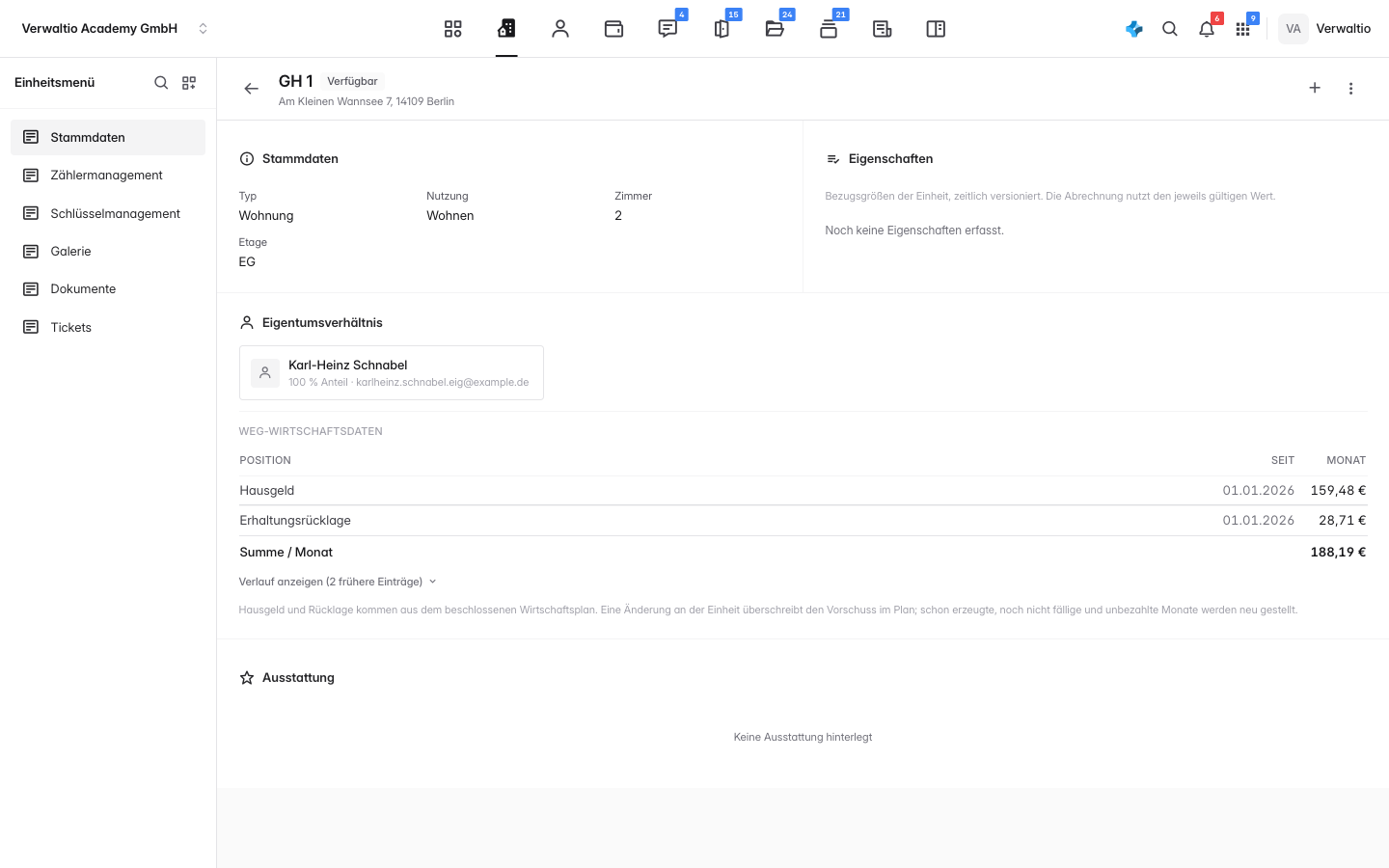Open the folder icon with badge 24
This screenshot has height=868, width=1389.
(x=775, y=29)
